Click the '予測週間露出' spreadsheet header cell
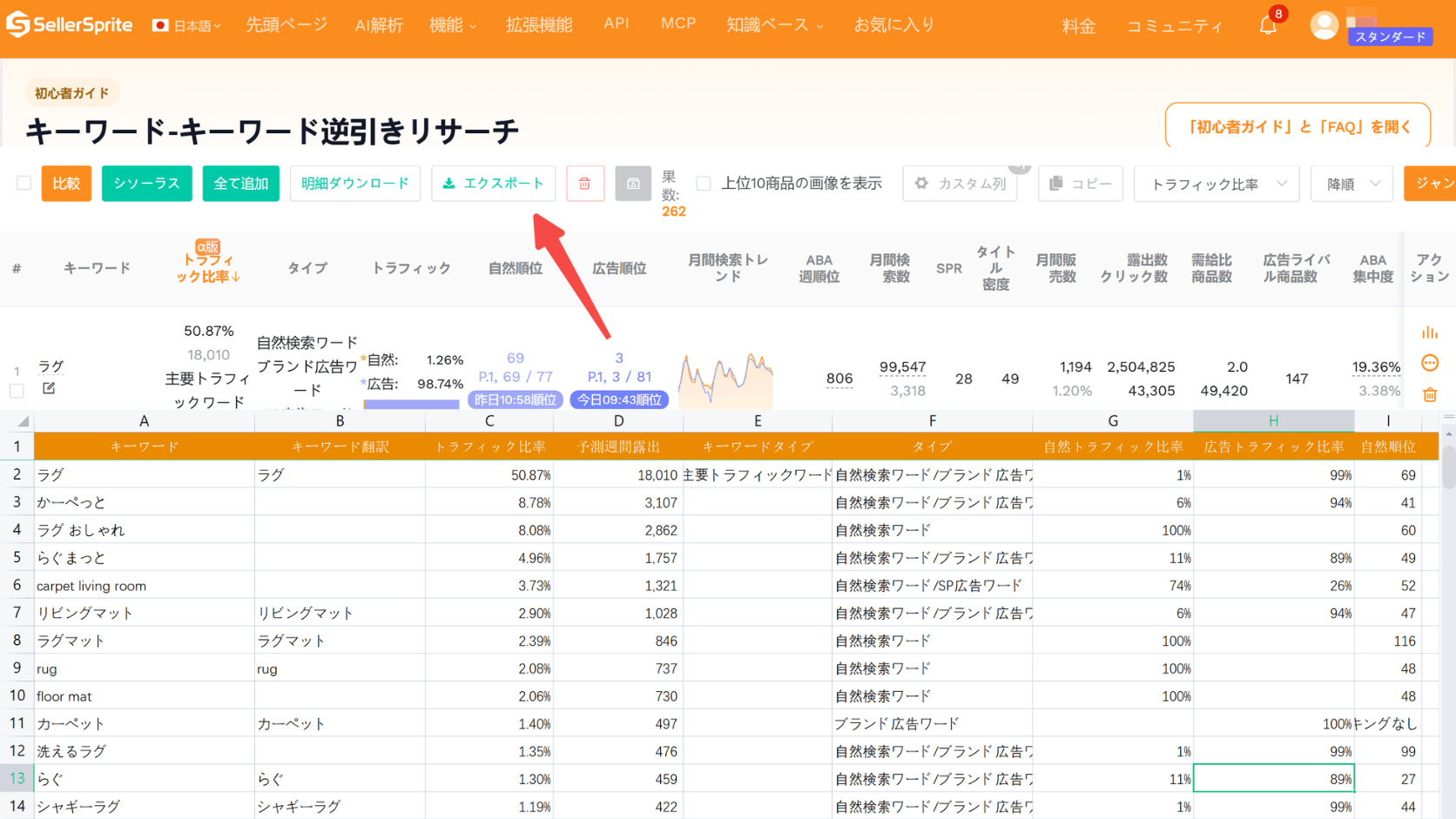 618,446
